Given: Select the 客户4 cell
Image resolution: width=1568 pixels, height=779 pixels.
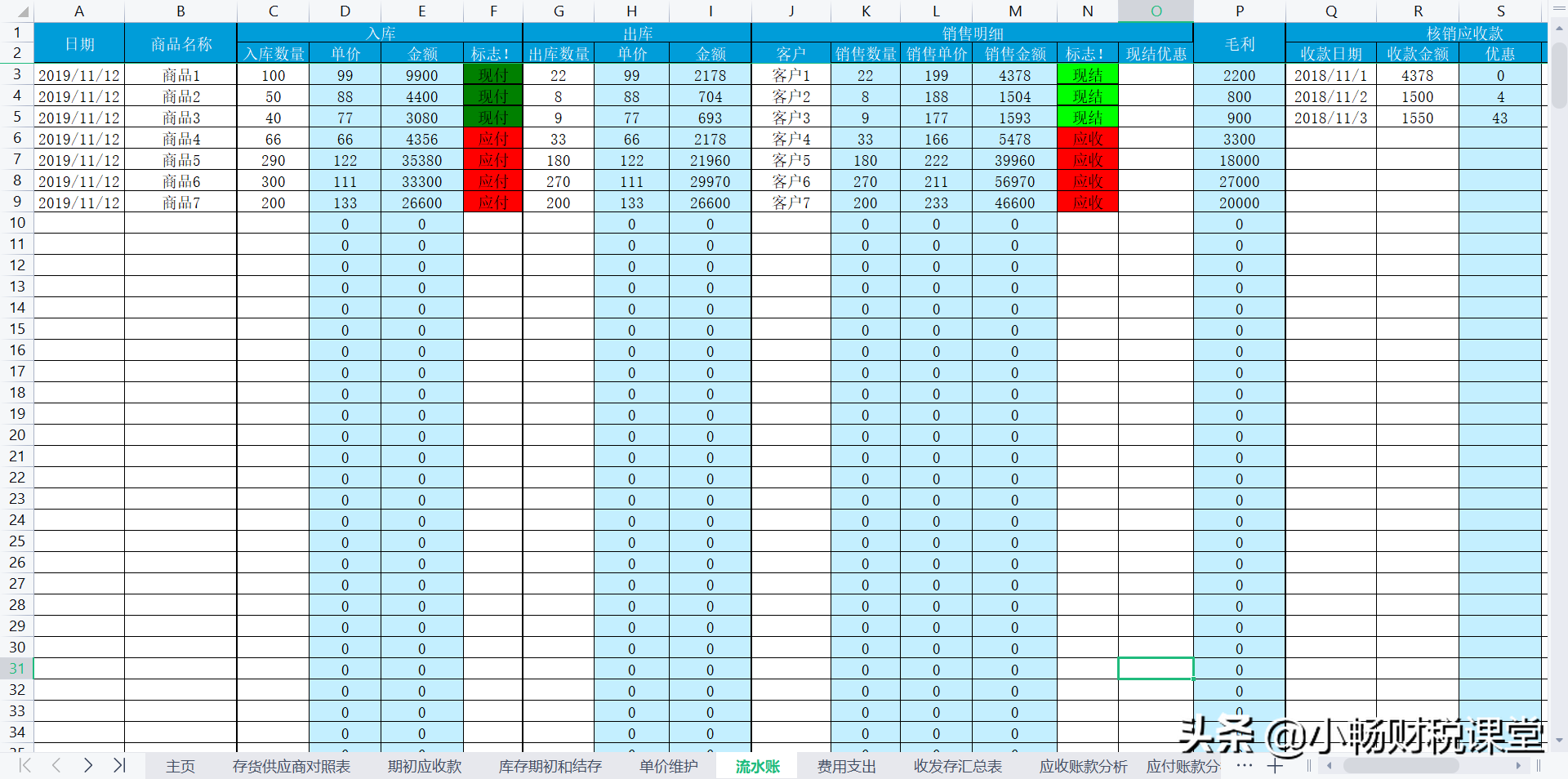Looking at the screenshot, I should click(791, 139).
